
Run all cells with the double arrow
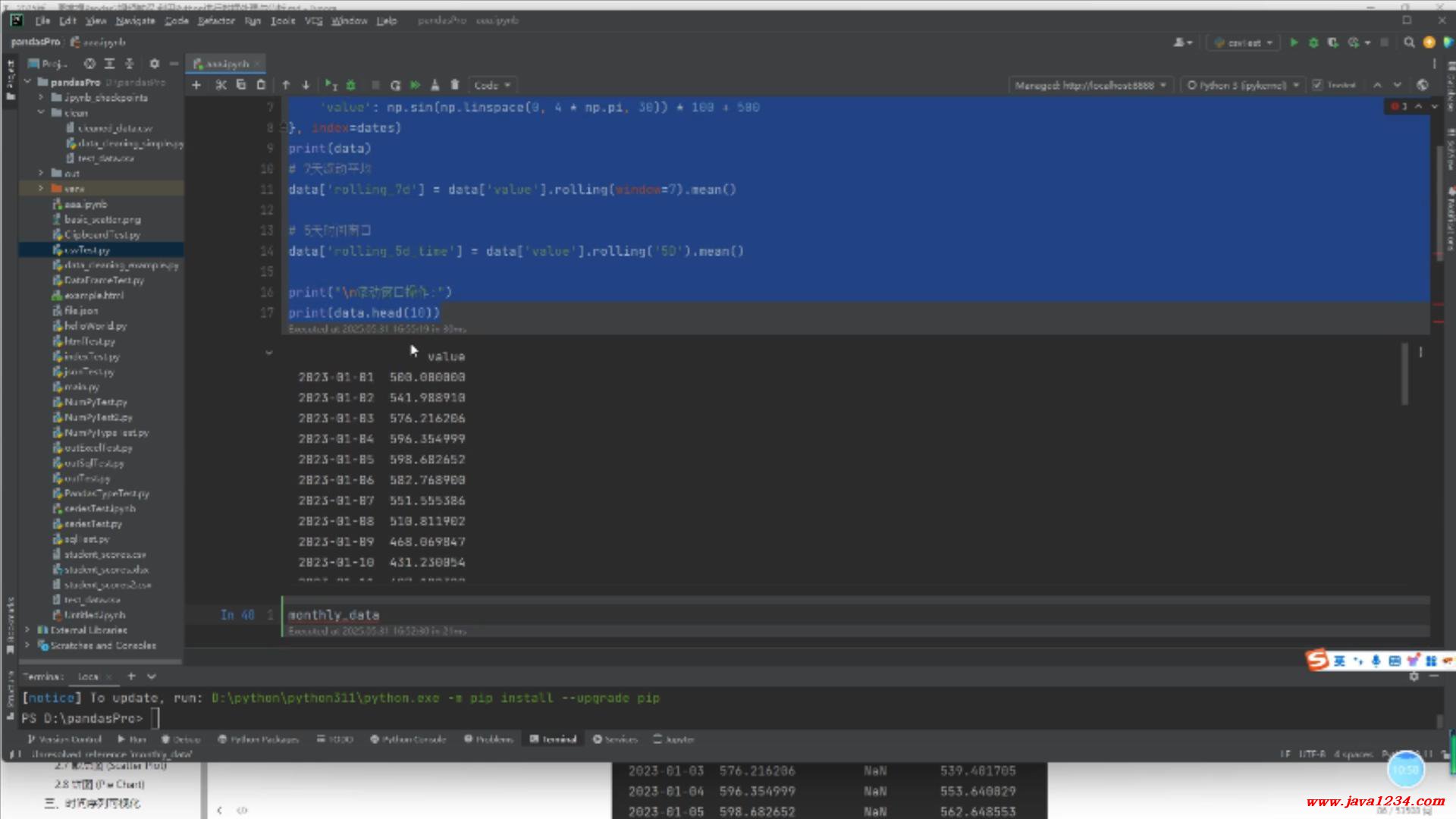[415, 85]
